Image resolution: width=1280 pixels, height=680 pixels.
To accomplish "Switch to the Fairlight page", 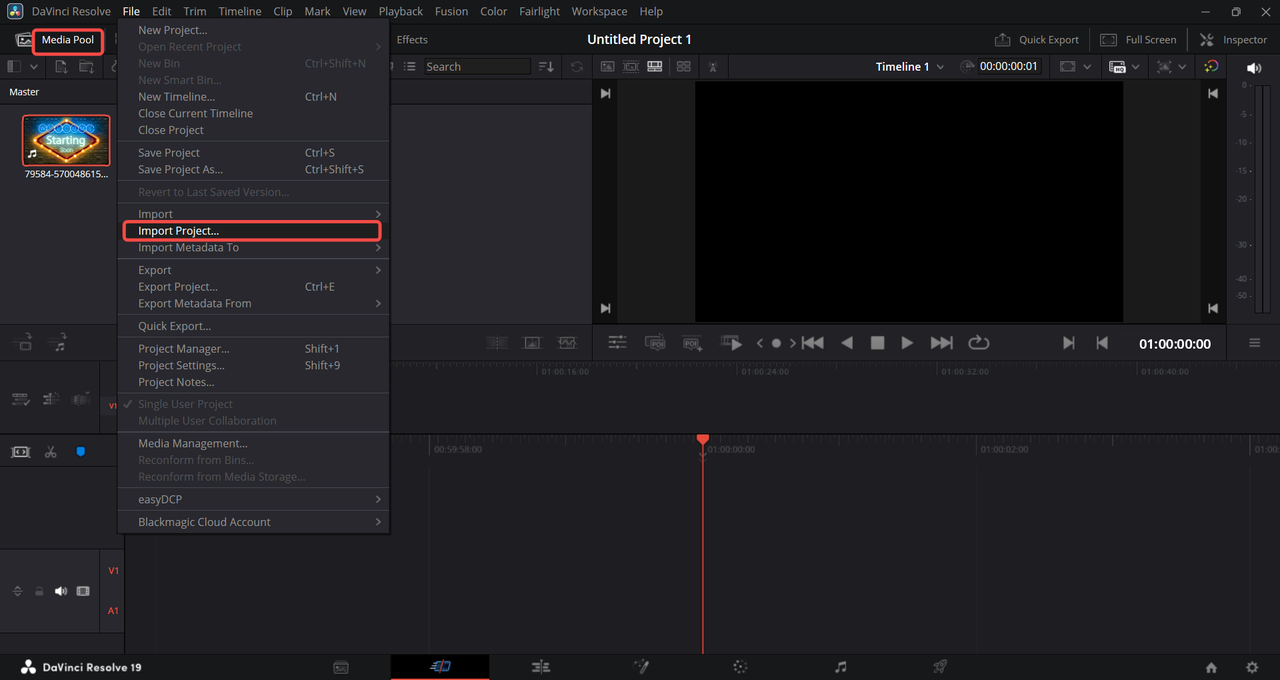I will click(x=841, y=667).
